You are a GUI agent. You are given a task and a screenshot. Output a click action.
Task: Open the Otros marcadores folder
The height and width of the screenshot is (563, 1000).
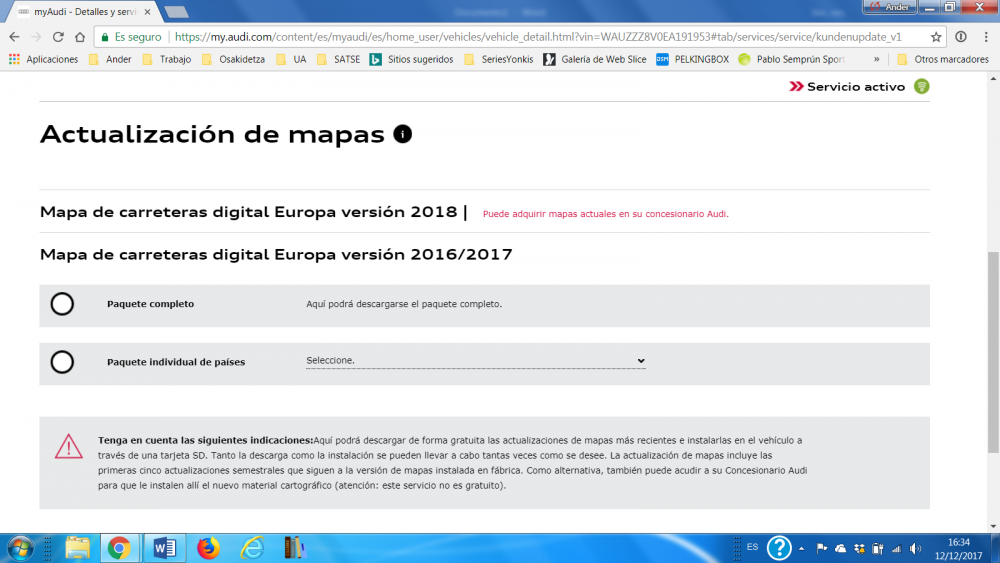943,59
